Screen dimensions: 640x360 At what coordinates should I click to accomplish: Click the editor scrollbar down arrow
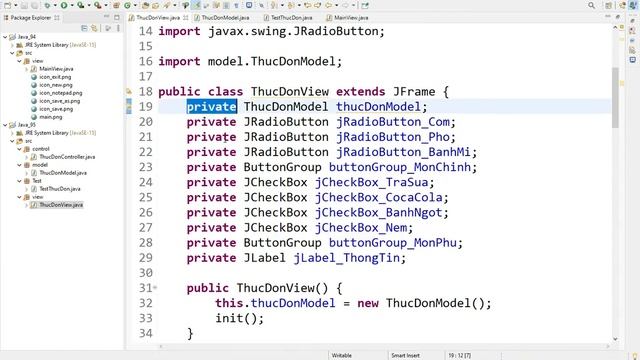(x=615, y=339)
